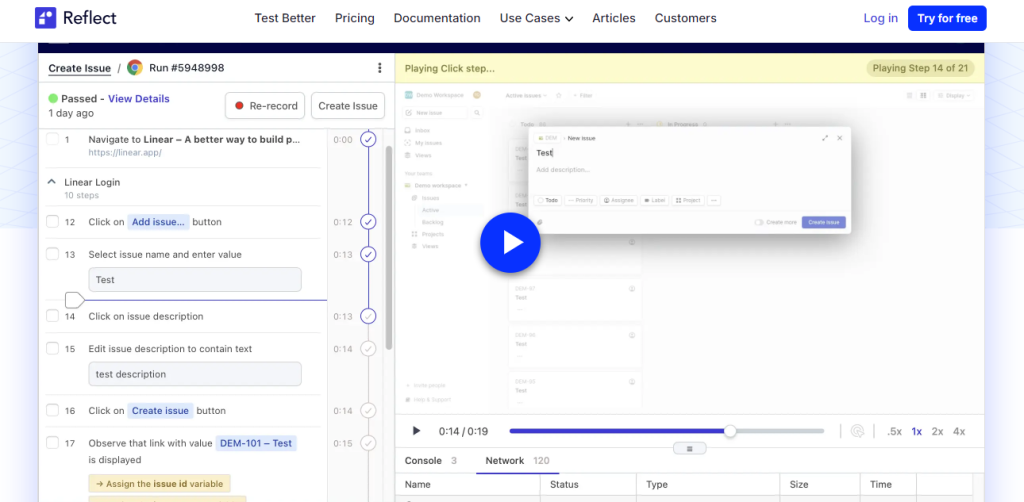Screen dimensions: 1024x502
Task: Check the box for step 16 Click on Create issue
Action: coord(52,411)
